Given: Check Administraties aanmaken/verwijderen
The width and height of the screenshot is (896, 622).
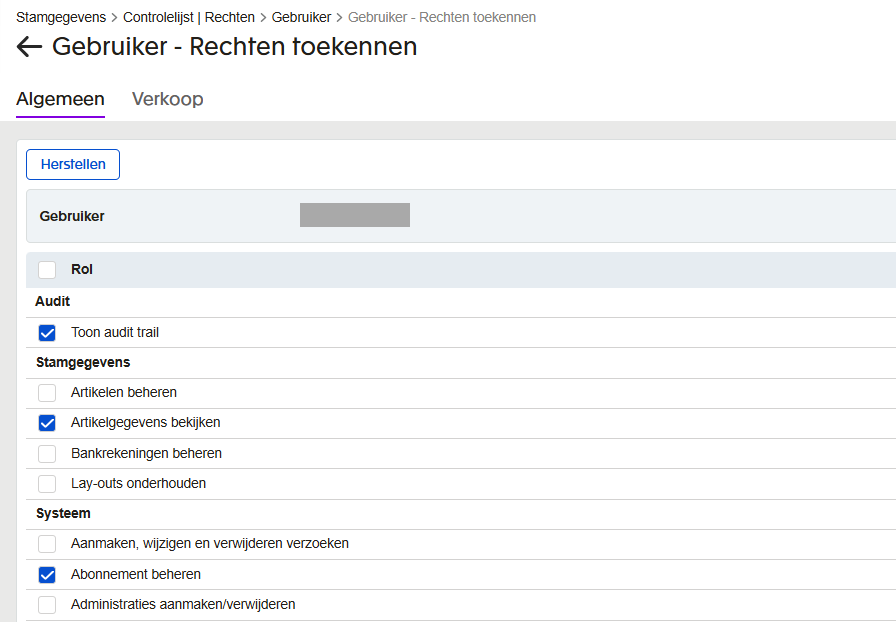Looking at the screenshot, I should tap(47, 605).
